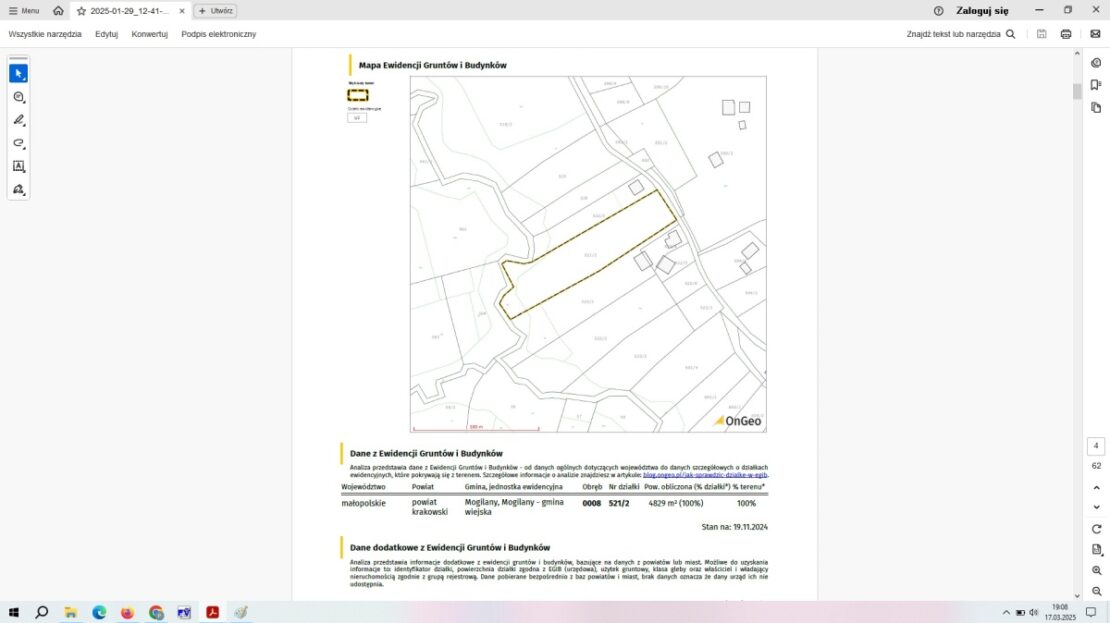Open the clock showing 19:08

click(1060, 612)
